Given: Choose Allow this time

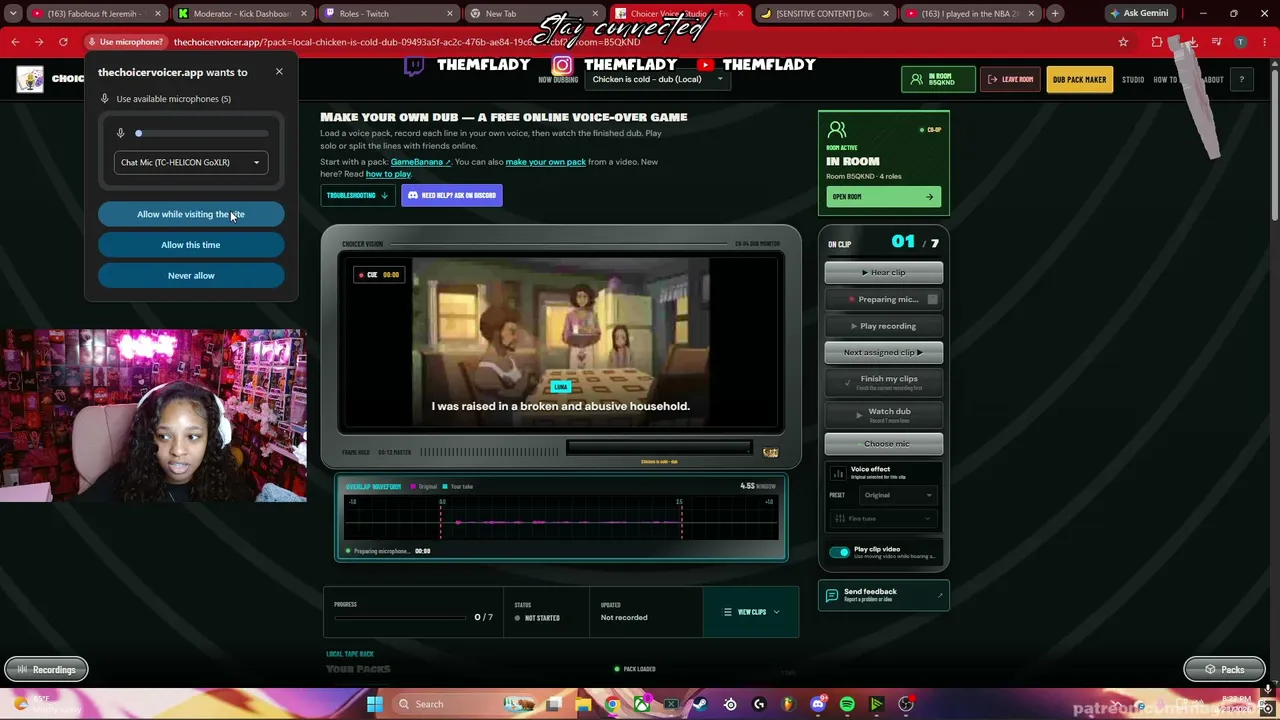Looking at the screenshot, I should pos(191,245).
